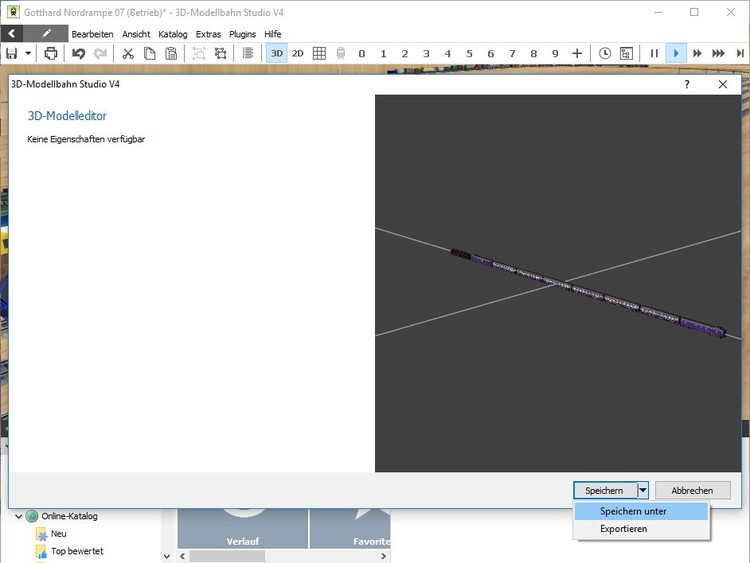
Task: Open the event management icon
Action: click(626, 54)
